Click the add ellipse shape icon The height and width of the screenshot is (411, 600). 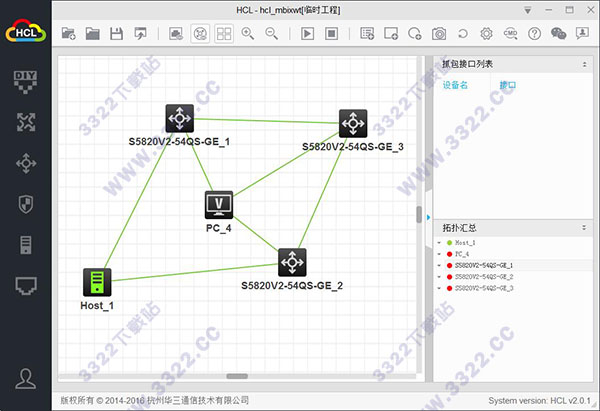click(415, 34)
